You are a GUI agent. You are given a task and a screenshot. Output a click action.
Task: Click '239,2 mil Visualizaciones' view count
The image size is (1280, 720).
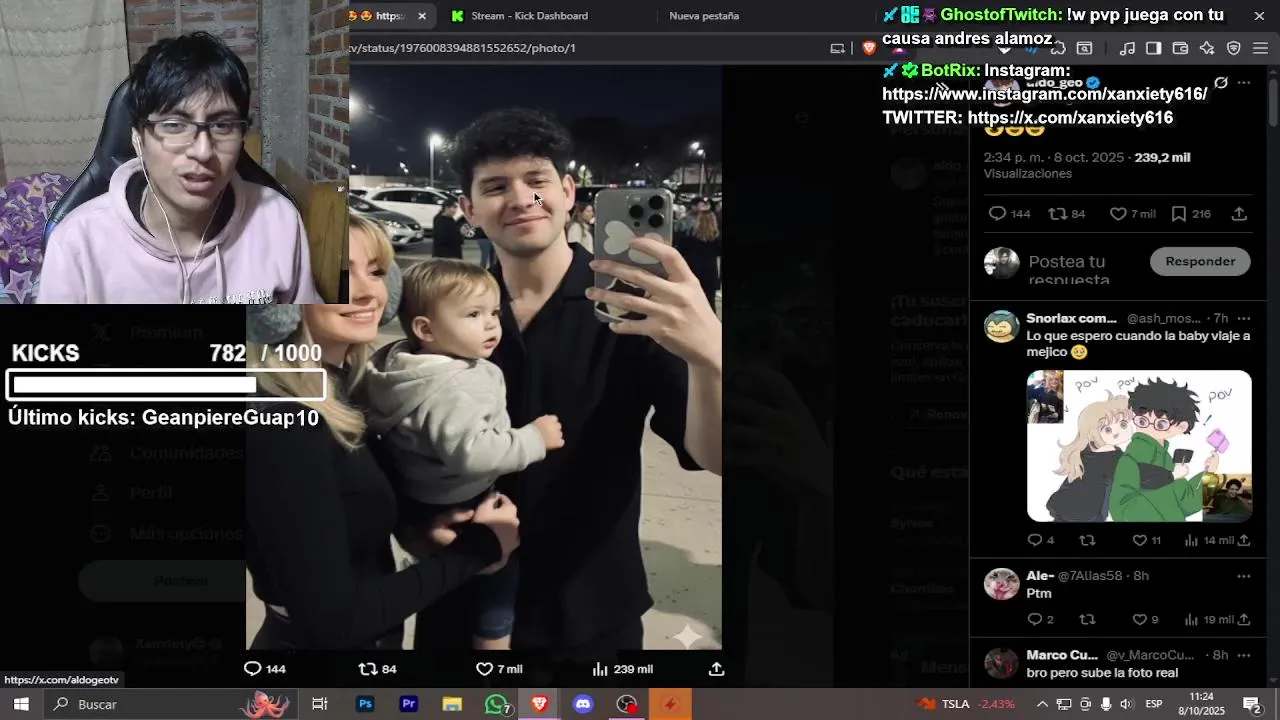(x=1087, y=165)
